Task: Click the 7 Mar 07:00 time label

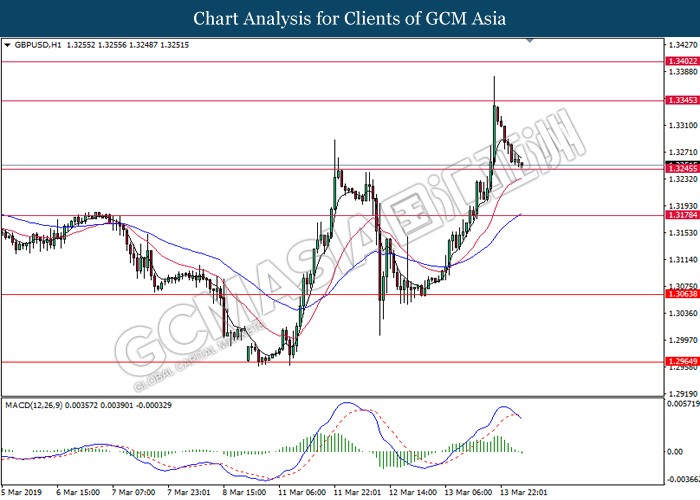Action: (133, 492)
